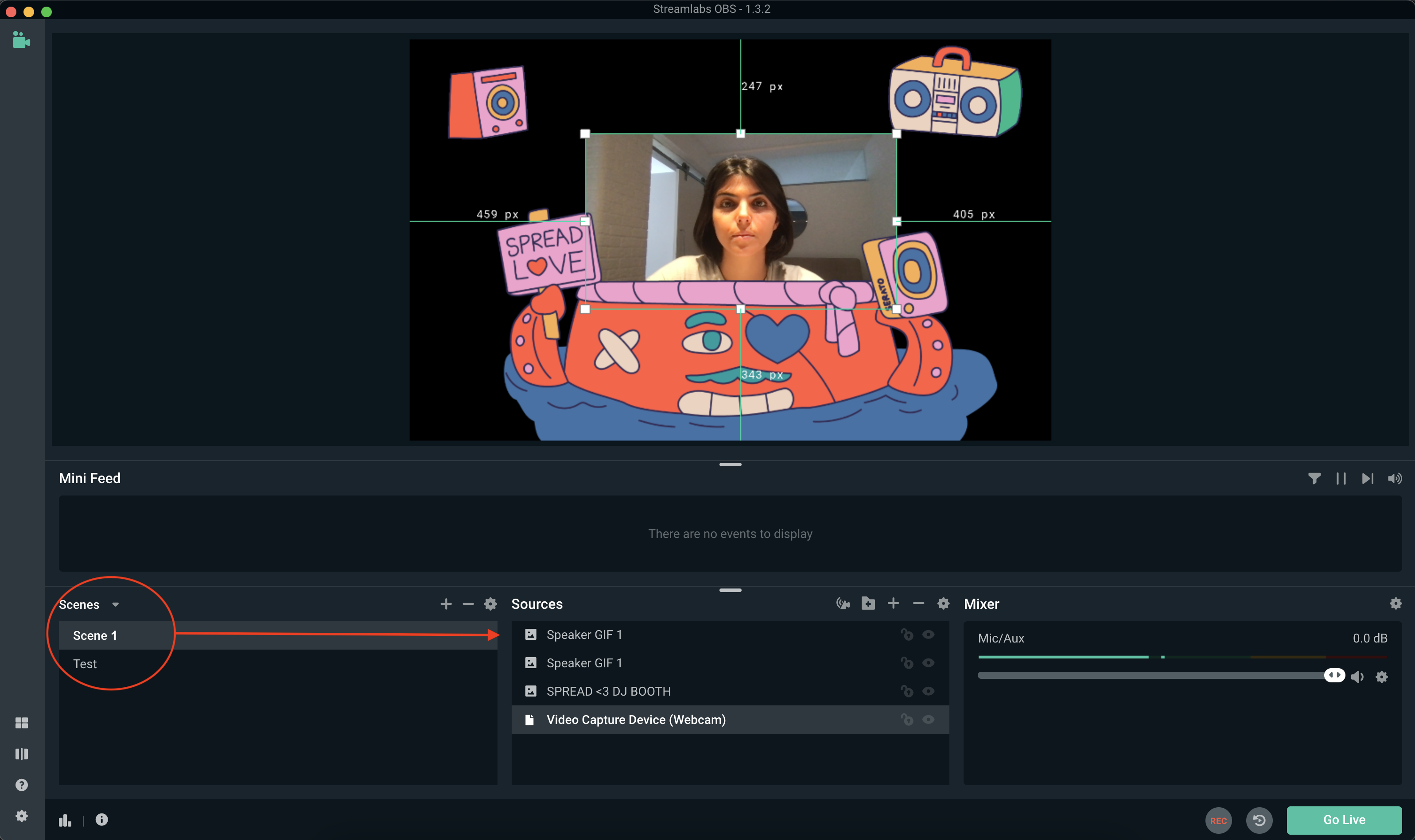Add a new source with plus icon
Screen dimensions: 1415x840
point(894,604)
